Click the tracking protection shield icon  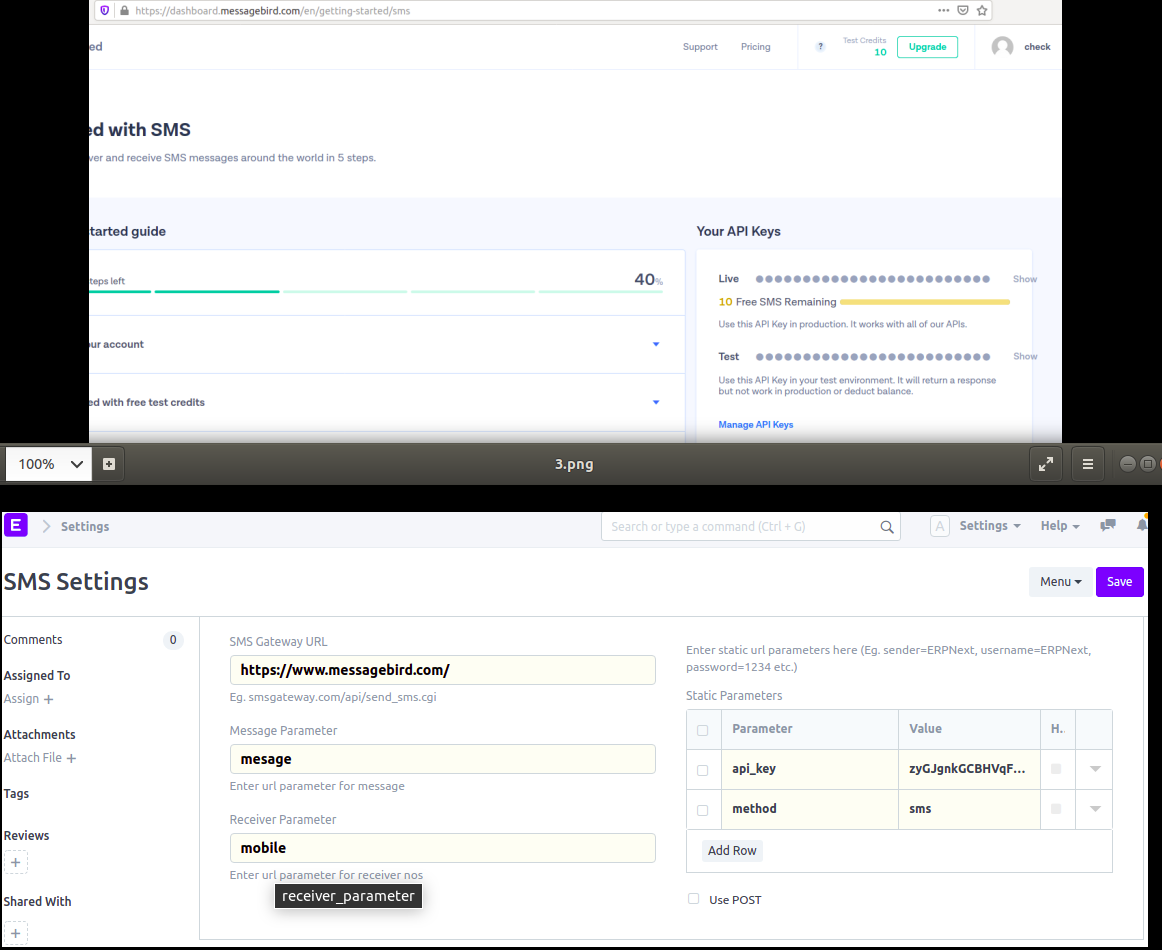pyautogui.click(x=104, y=10)
